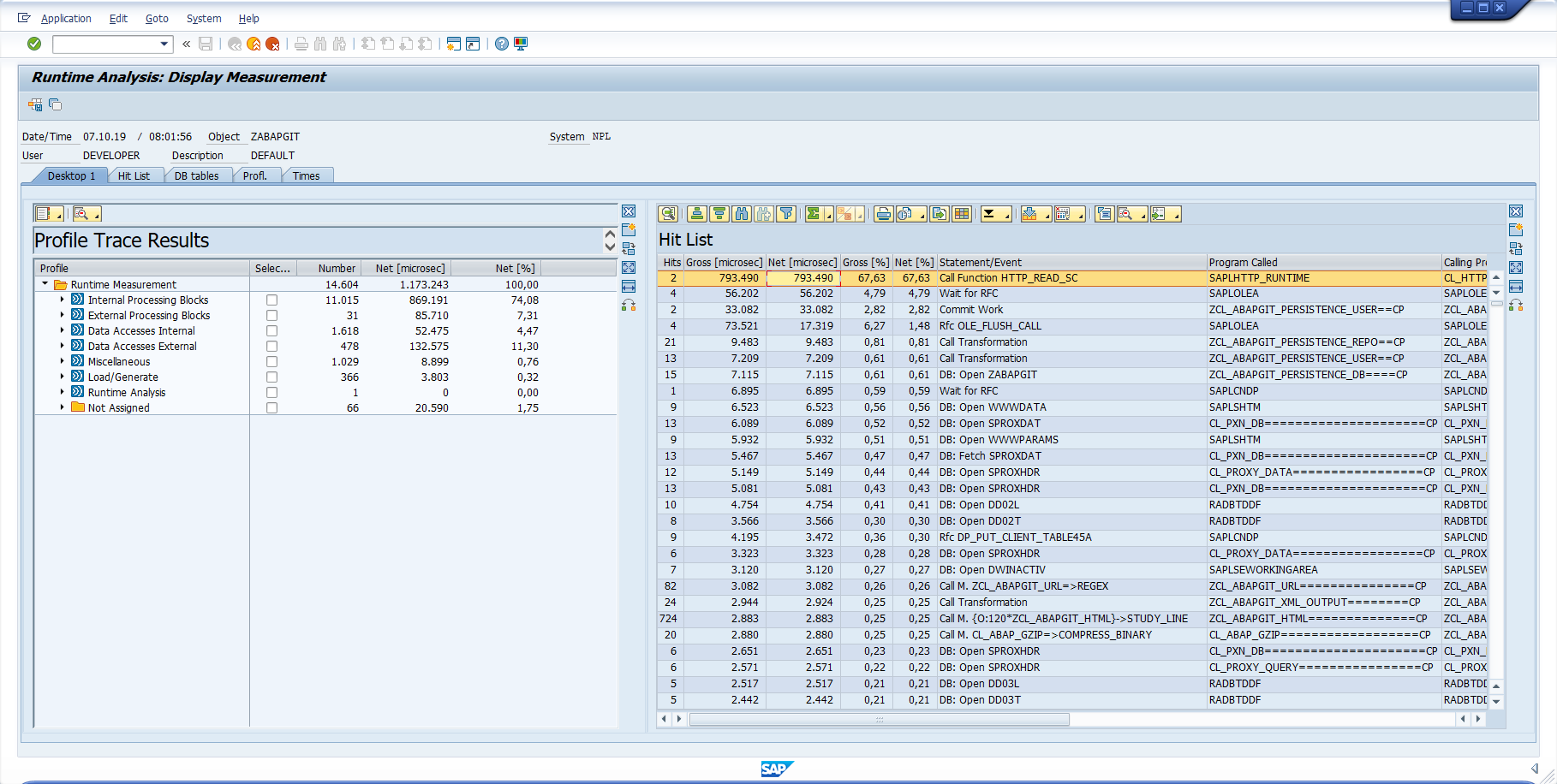Viewport: 1557px width, 784px height.
Task: Expand the Load/Generate tree node
Action: [x=62, y=377]
